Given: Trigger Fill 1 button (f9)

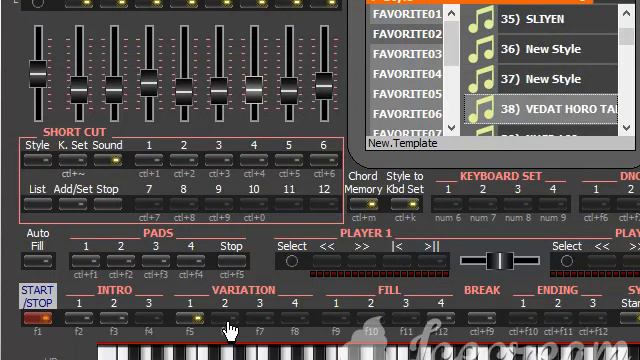Looking at the screenshot, I should [x=336, y=318].
